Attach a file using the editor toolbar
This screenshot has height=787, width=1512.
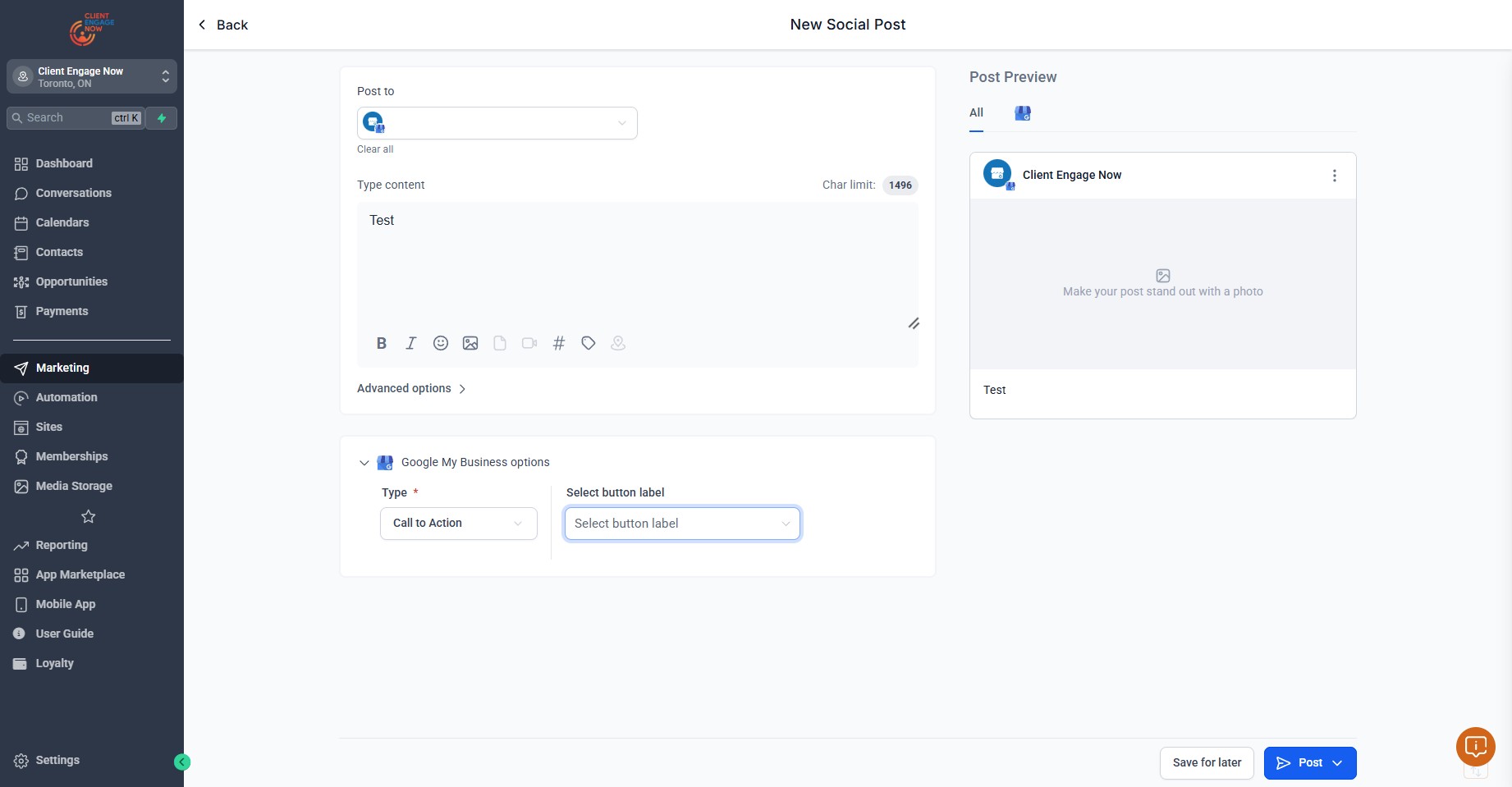(500, 343)
